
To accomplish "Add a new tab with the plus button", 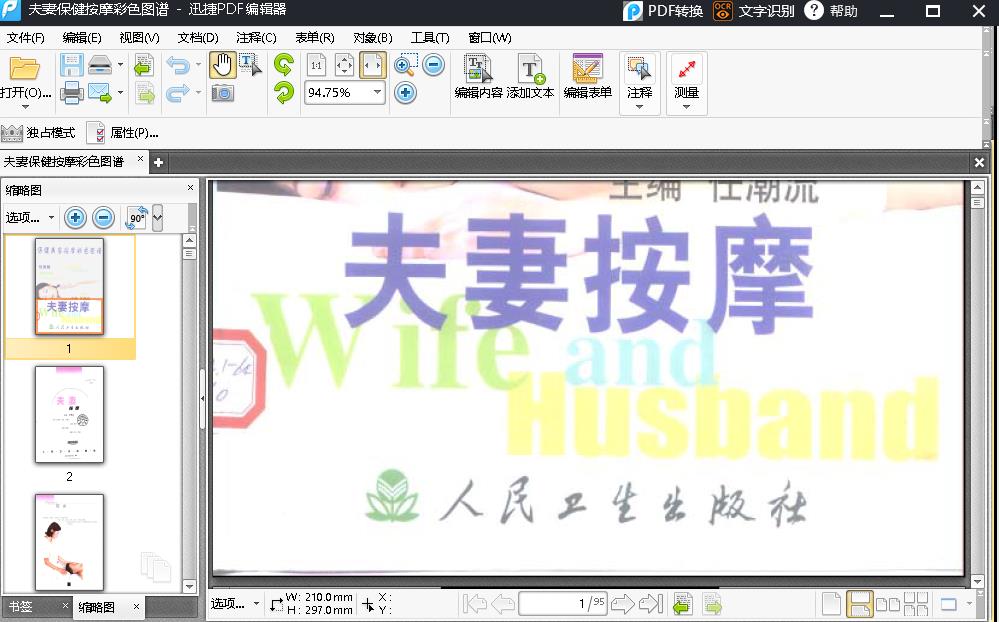I will [x=158, y=163].
